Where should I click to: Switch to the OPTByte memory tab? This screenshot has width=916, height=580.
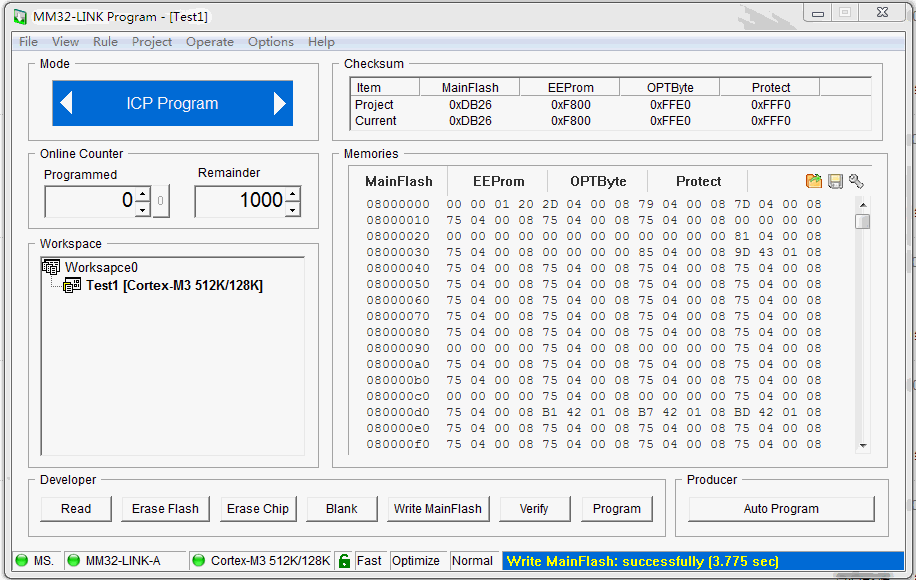(x=598, y=181)
